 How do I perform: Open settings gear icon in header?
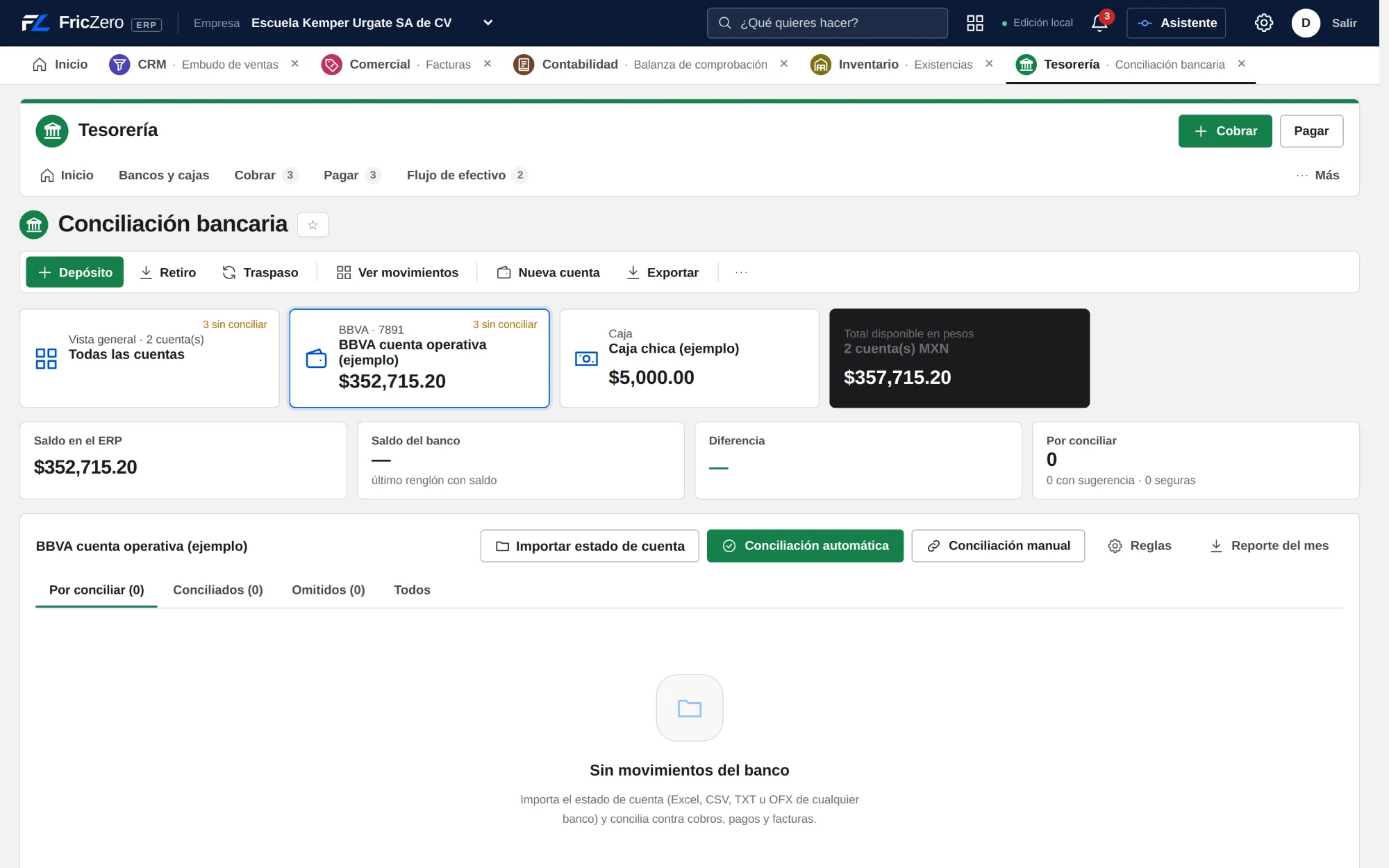1264,23
